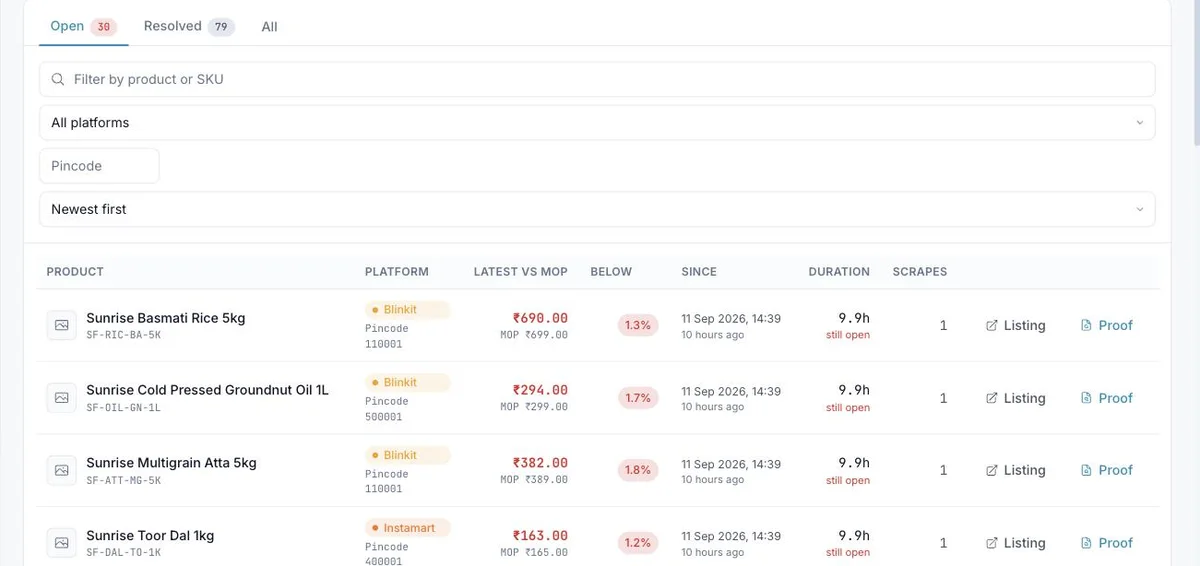Click the Sunrise Basmati Rice 5kg name
The image size is (1200, 566).
coord(165,318)
